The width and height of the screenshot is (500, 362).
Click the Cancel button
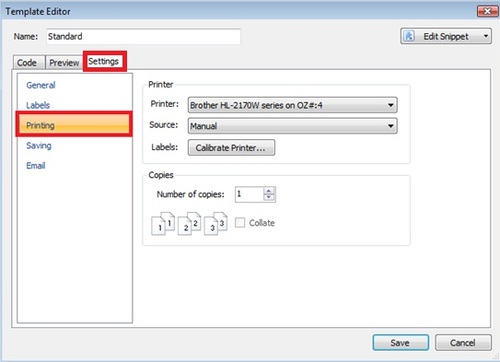point(463,343)
